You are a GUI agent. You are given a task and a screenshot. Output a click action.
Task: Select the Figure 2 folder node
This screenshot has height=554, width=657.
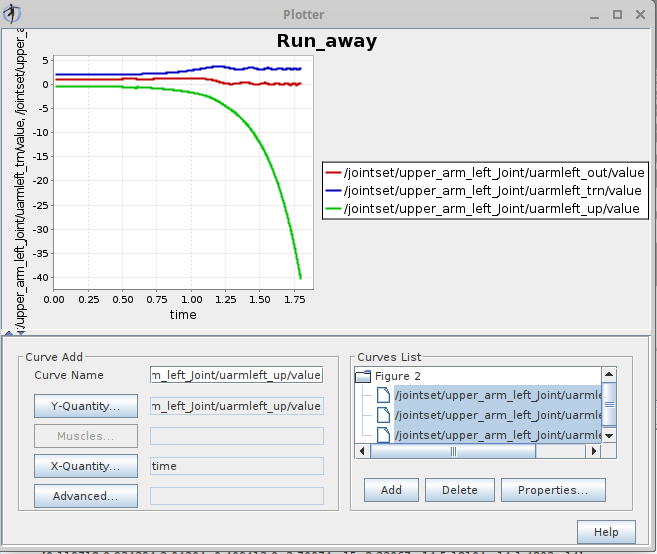point(397,376)
